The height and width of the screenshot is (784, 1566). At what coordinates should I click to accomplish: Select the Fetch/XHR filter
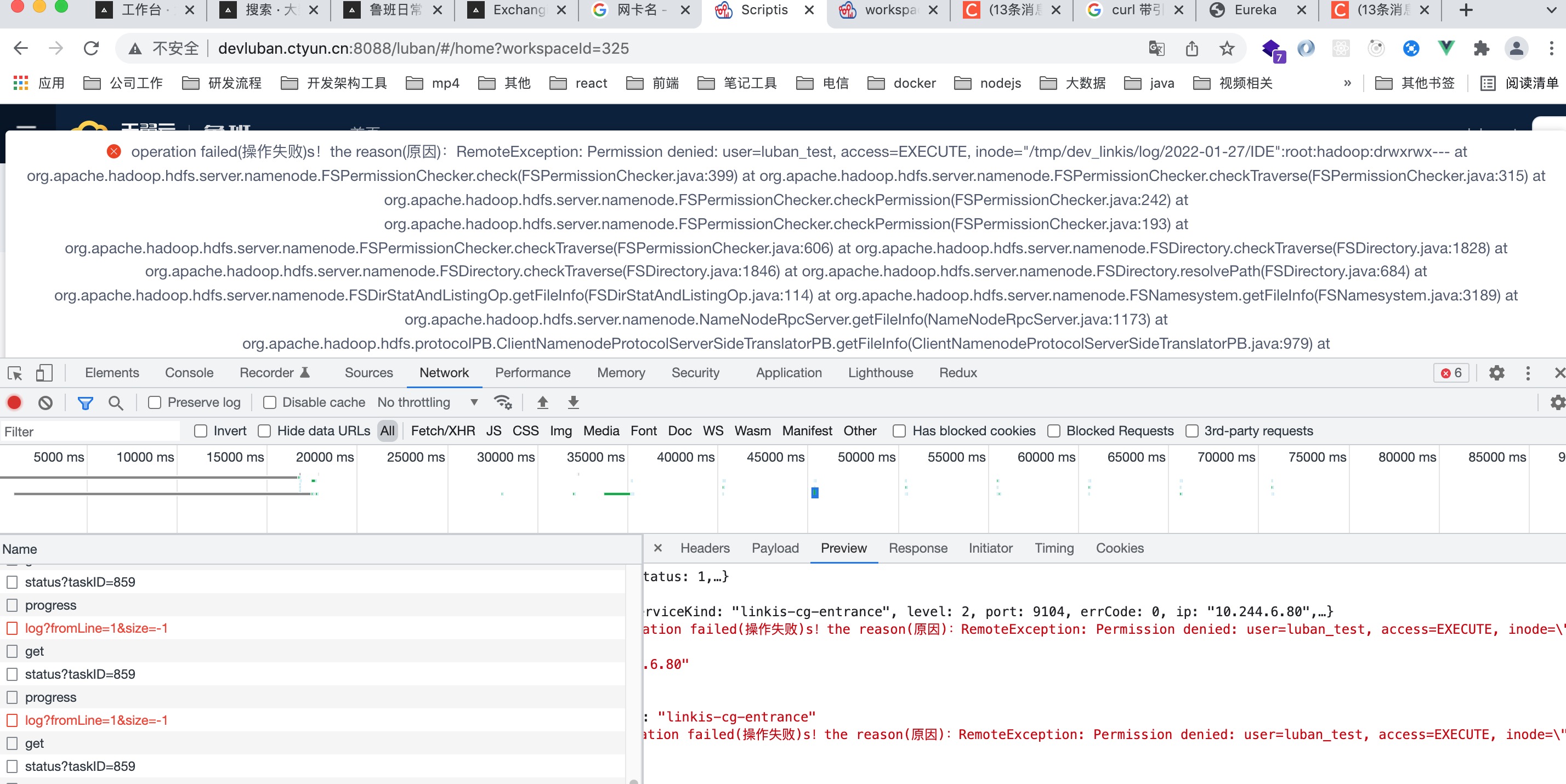(x=443, y=431)
